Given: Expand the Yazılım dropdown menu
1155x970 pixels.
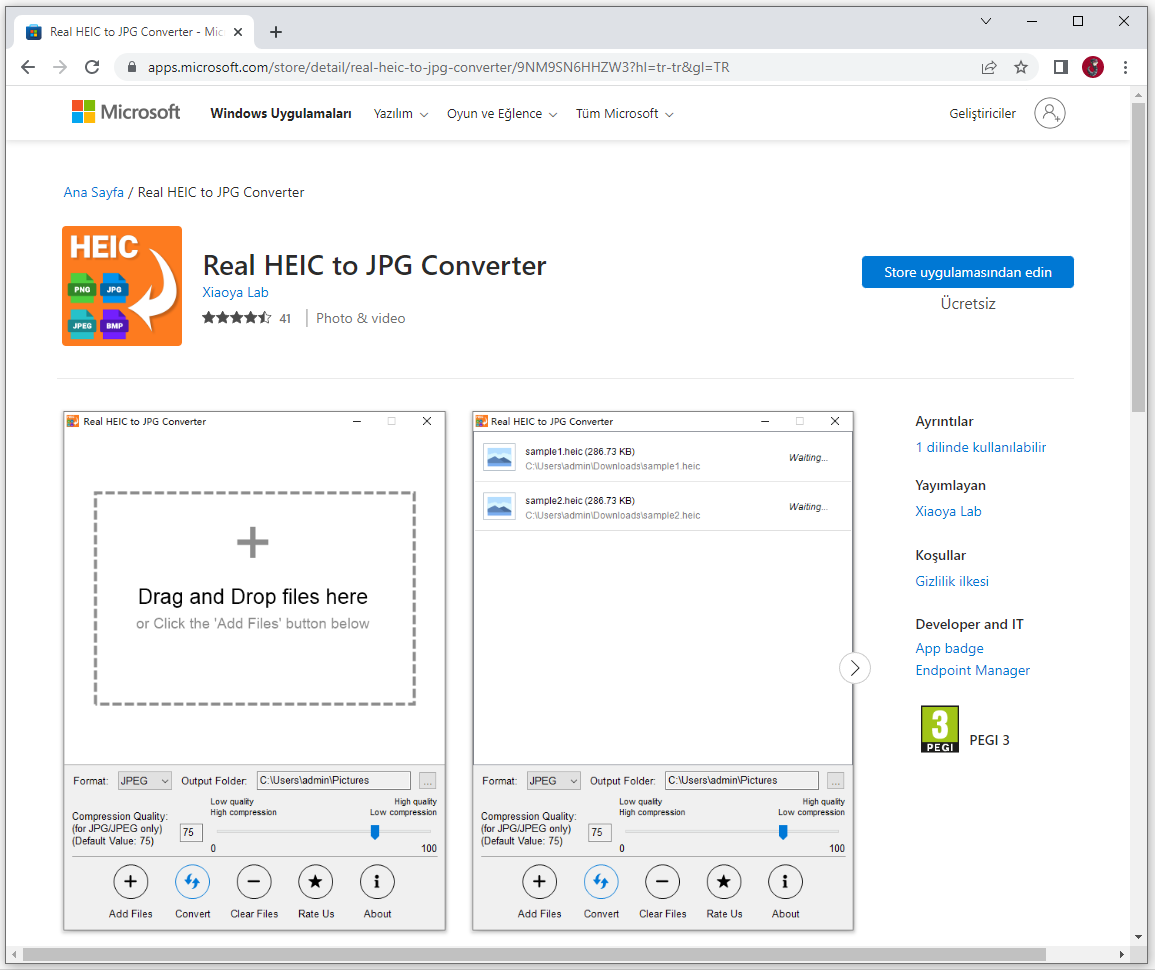Looking at the screenshot, I should pos(400,114).
